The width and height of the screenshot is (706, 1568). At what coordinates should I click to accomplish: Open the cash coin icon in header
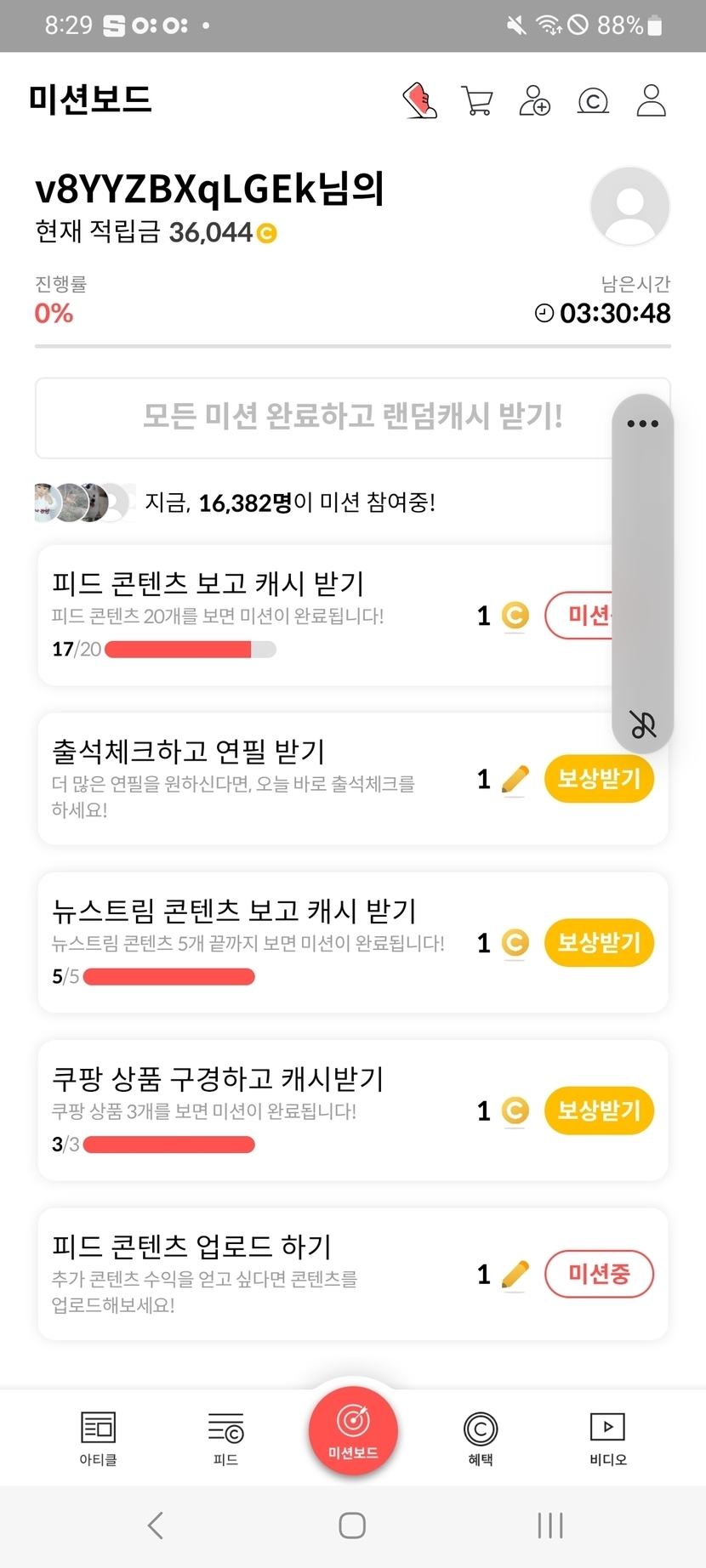593,101
